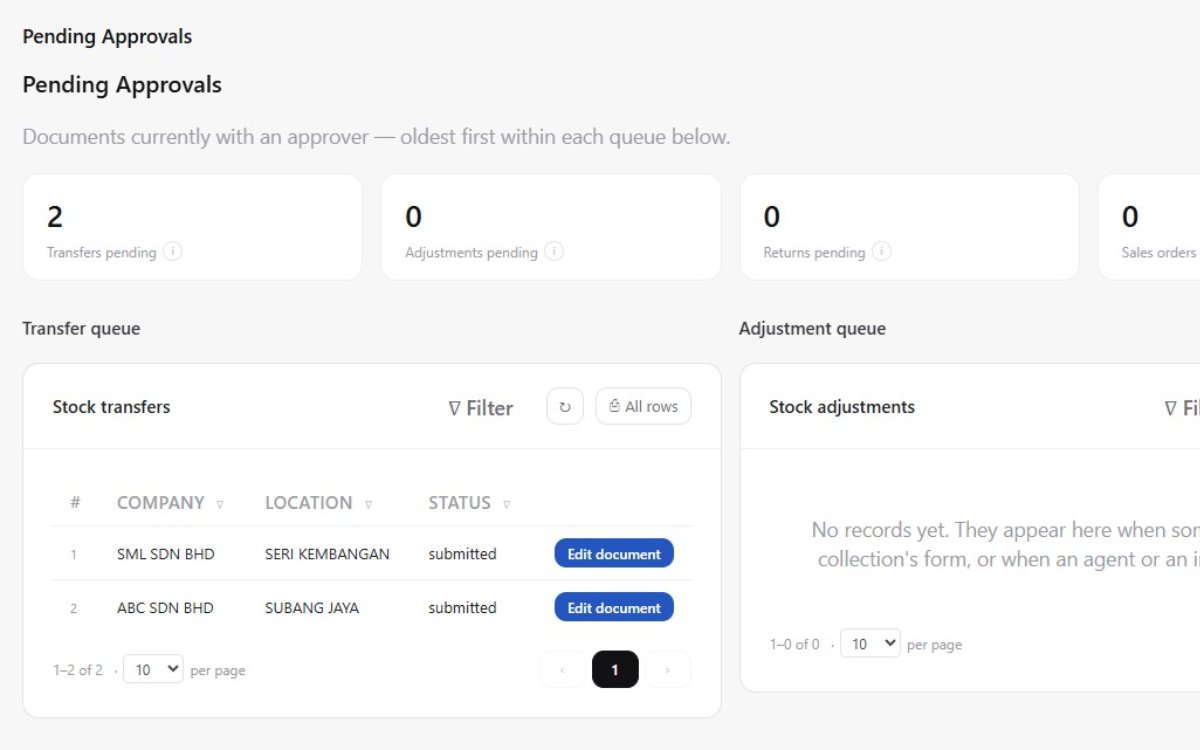Click the SUBANG JAYA location cell
This screenshot has width=1200, height=750.
pyautogui.click(x=312, y=608)
